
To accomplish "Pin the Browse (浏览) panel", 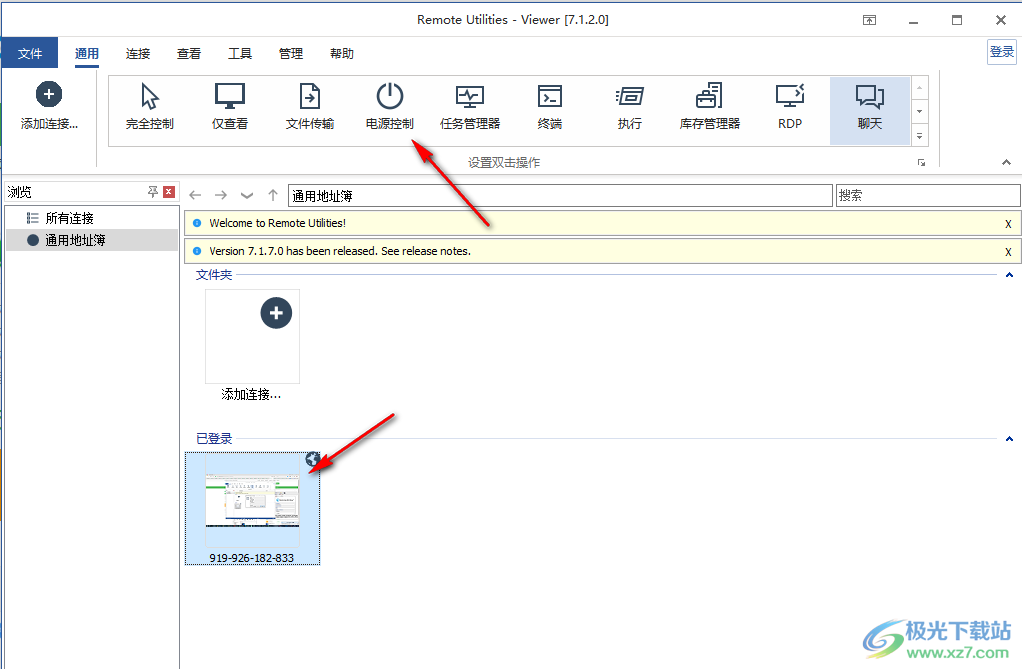I will 153,192.
